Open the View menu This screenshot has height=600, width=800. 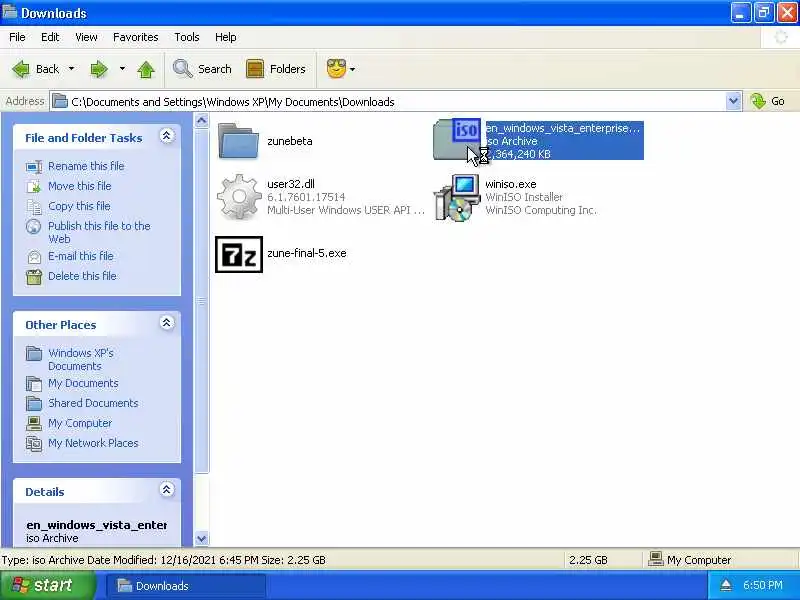point(86,37)
